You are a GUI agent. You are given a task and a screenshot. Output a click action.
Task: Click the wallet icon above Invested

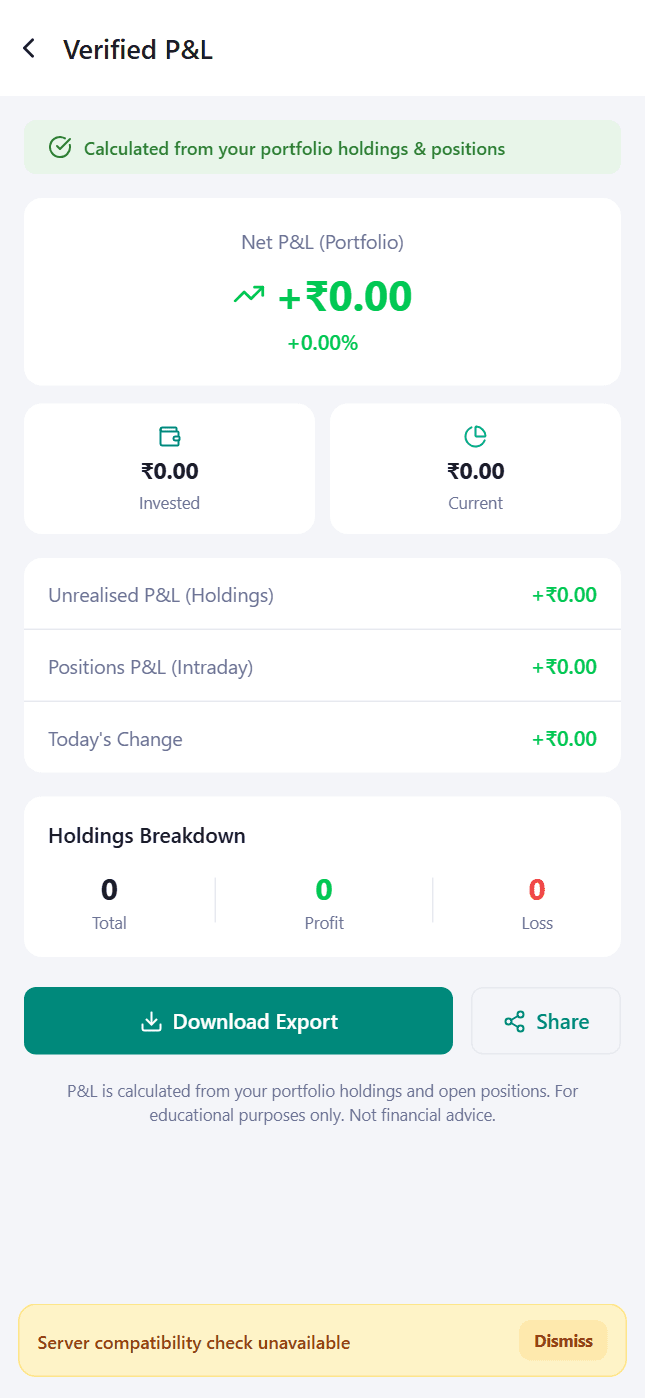(169, 436)
